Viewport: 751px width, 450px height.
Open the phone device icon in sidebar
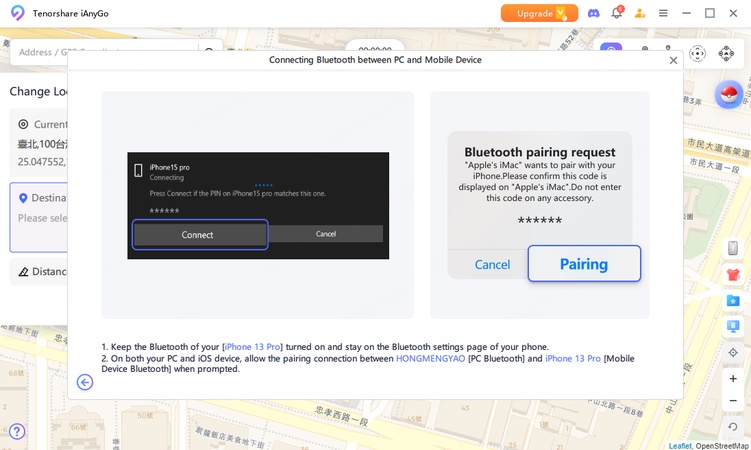[733, 248]
